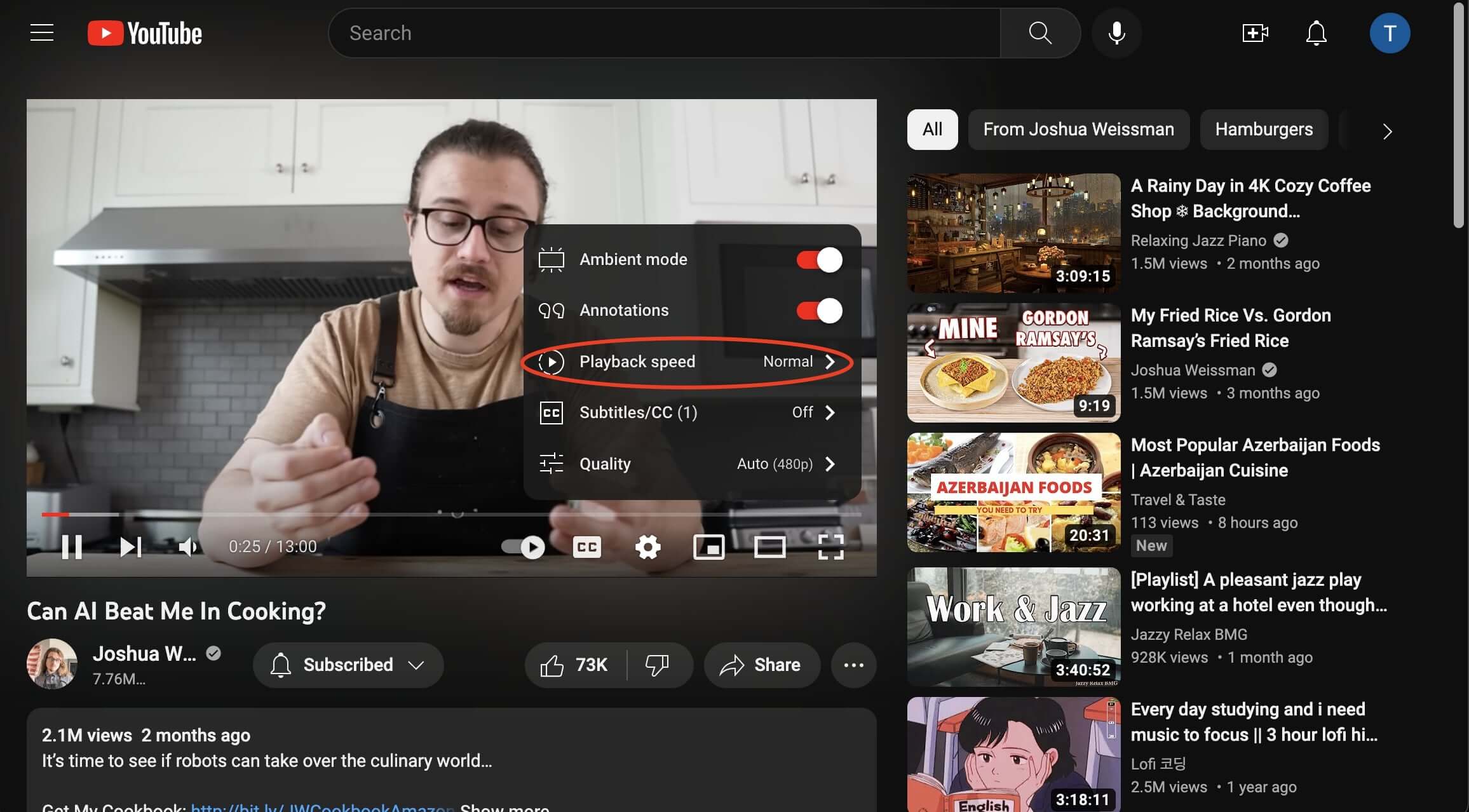1469x812 pixels.
Task: Enable subtitles with the CC icon
Action: pyautogui.click(x=586, y=546)
